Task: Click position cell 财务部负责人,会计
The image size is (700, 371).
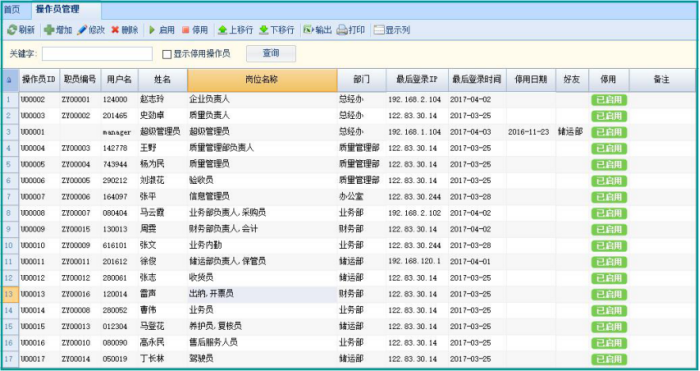Action: (262, 229)
